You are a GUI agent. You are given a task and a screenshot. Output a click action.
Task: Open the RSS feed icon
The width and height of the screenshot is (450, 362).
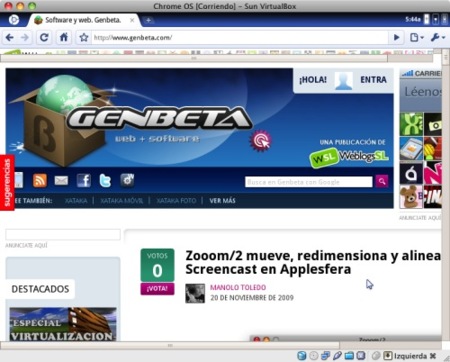click(40, 180)
